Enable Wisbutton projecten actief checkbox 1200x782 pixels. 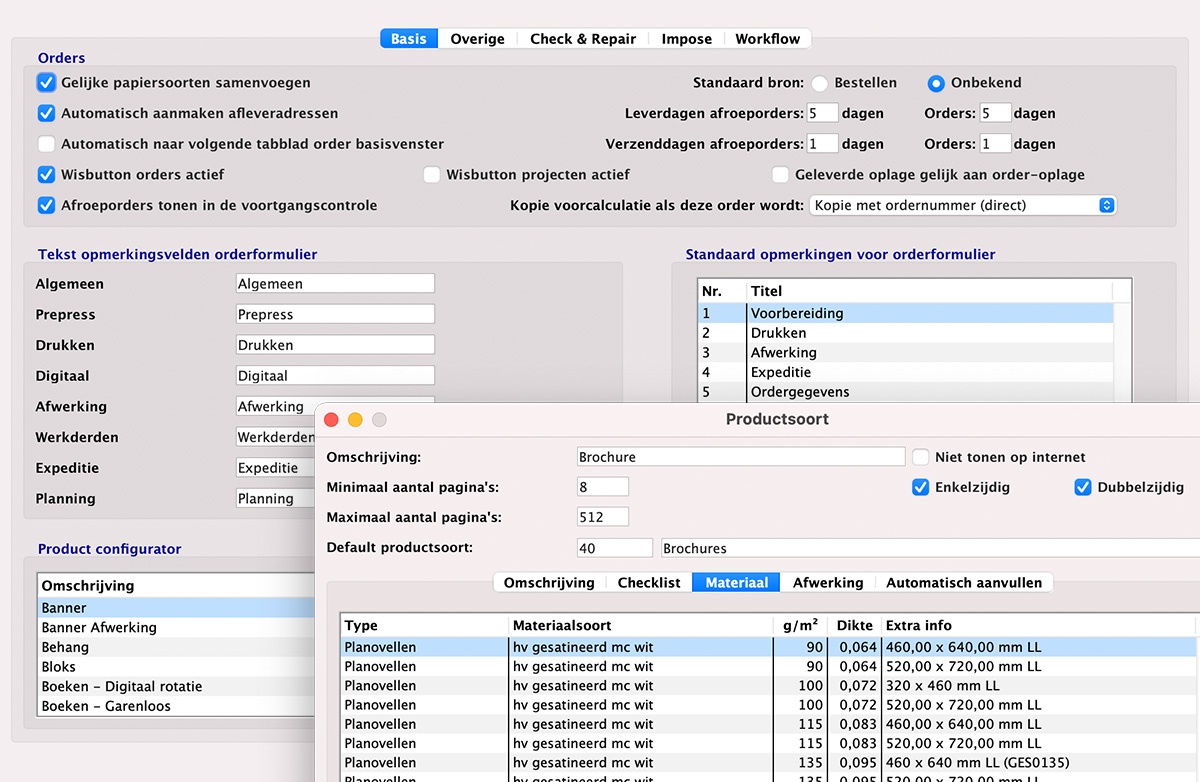pyautogui.click(x=431, y=174)
